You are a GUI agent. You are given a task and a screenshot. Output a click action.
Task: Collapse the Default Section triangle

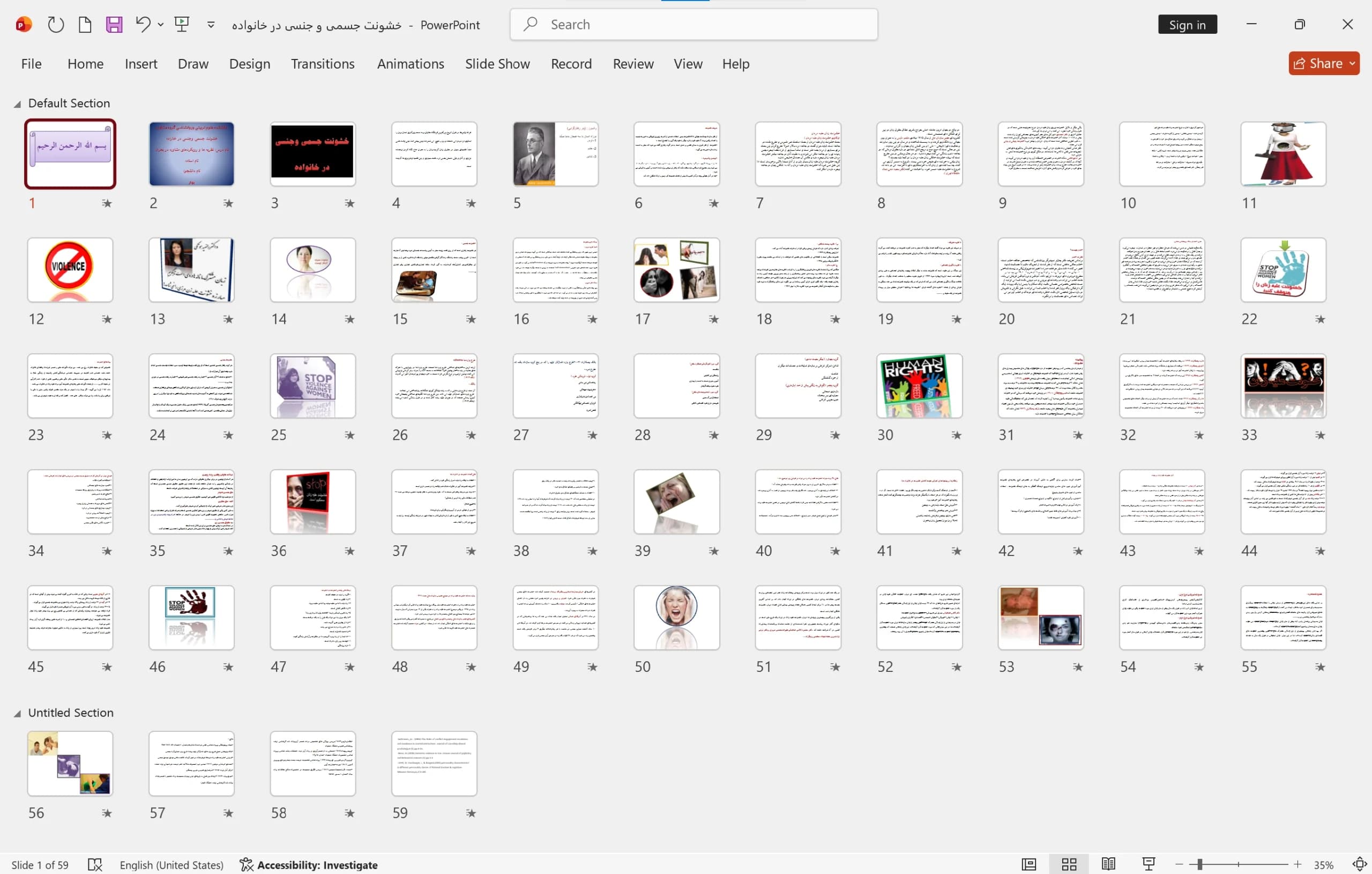click(x=17, y=104)
